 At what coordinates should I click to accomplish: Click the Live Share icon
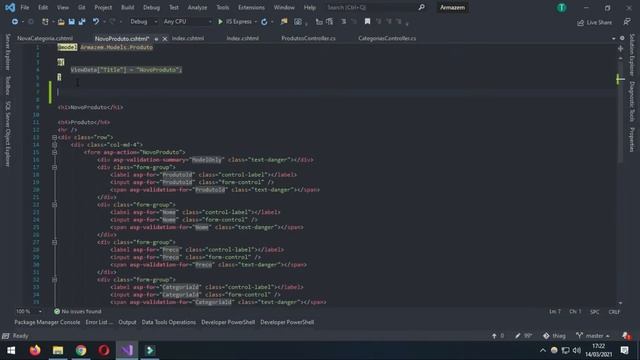[580, 22]
